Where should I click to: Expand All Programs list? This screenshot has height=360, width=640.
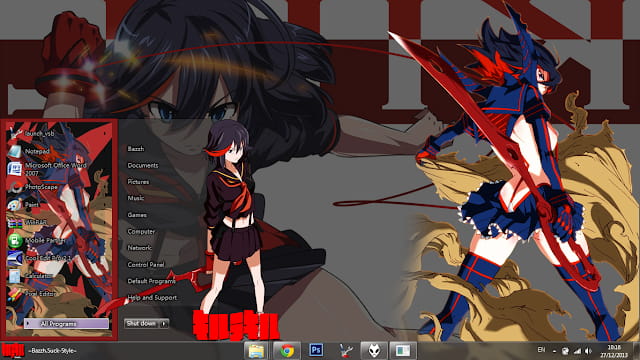click(66, 324)
